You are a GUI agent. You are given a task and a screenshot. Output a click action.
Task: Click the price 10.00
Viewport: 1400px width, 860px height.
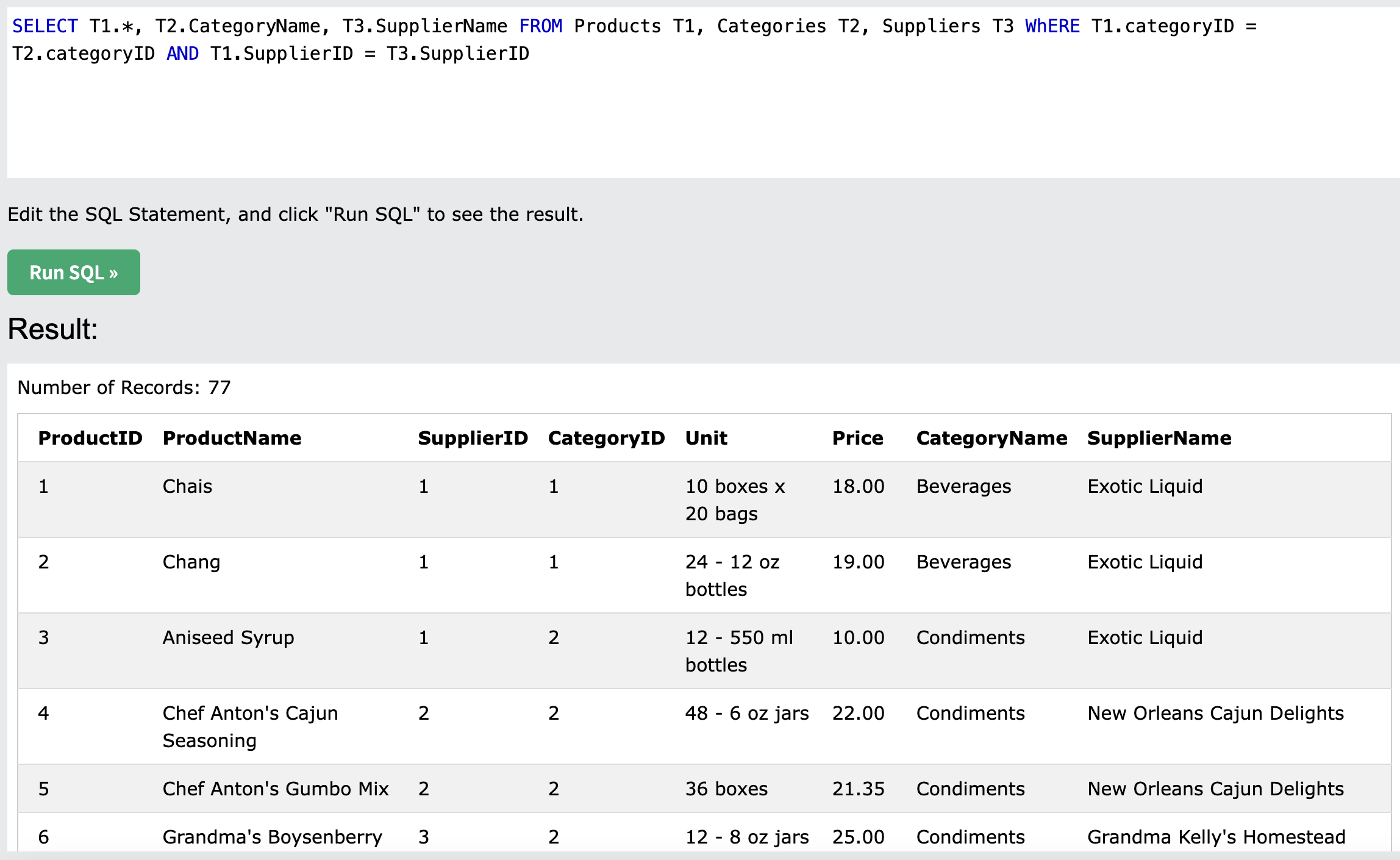tap(858, 637)
